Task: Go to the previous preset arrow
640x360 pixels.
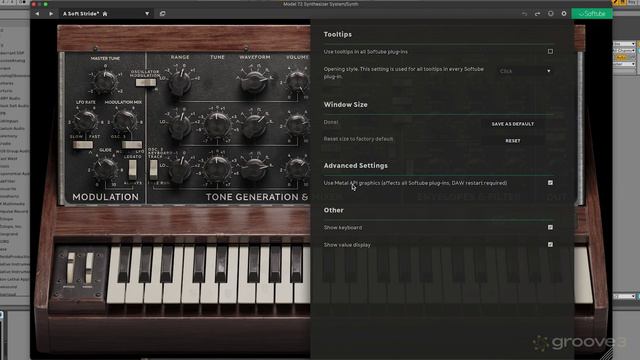Action: [x=37, y=14]
